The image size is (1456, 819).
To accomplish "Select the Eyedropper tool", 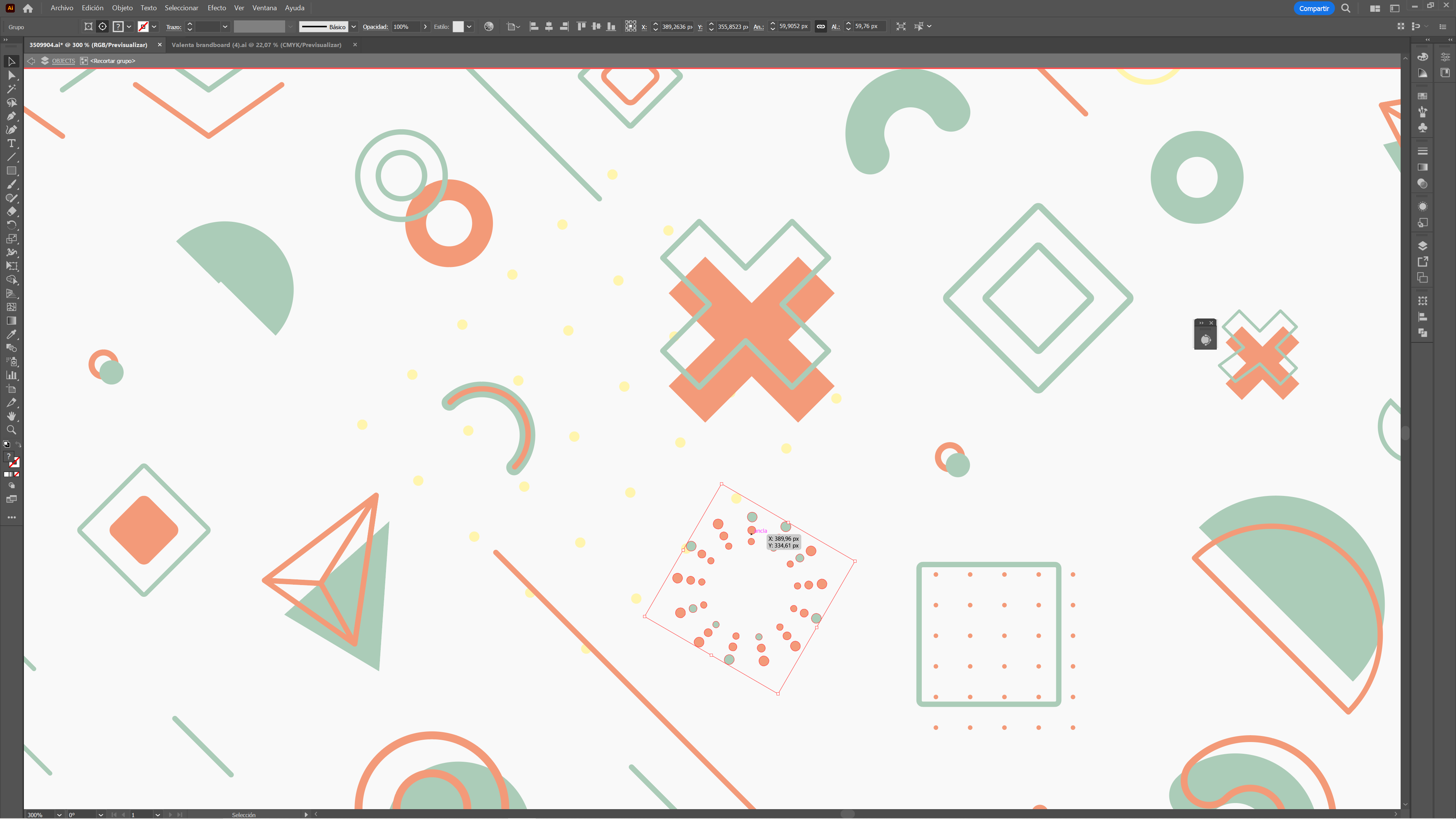I will (11, 334).
